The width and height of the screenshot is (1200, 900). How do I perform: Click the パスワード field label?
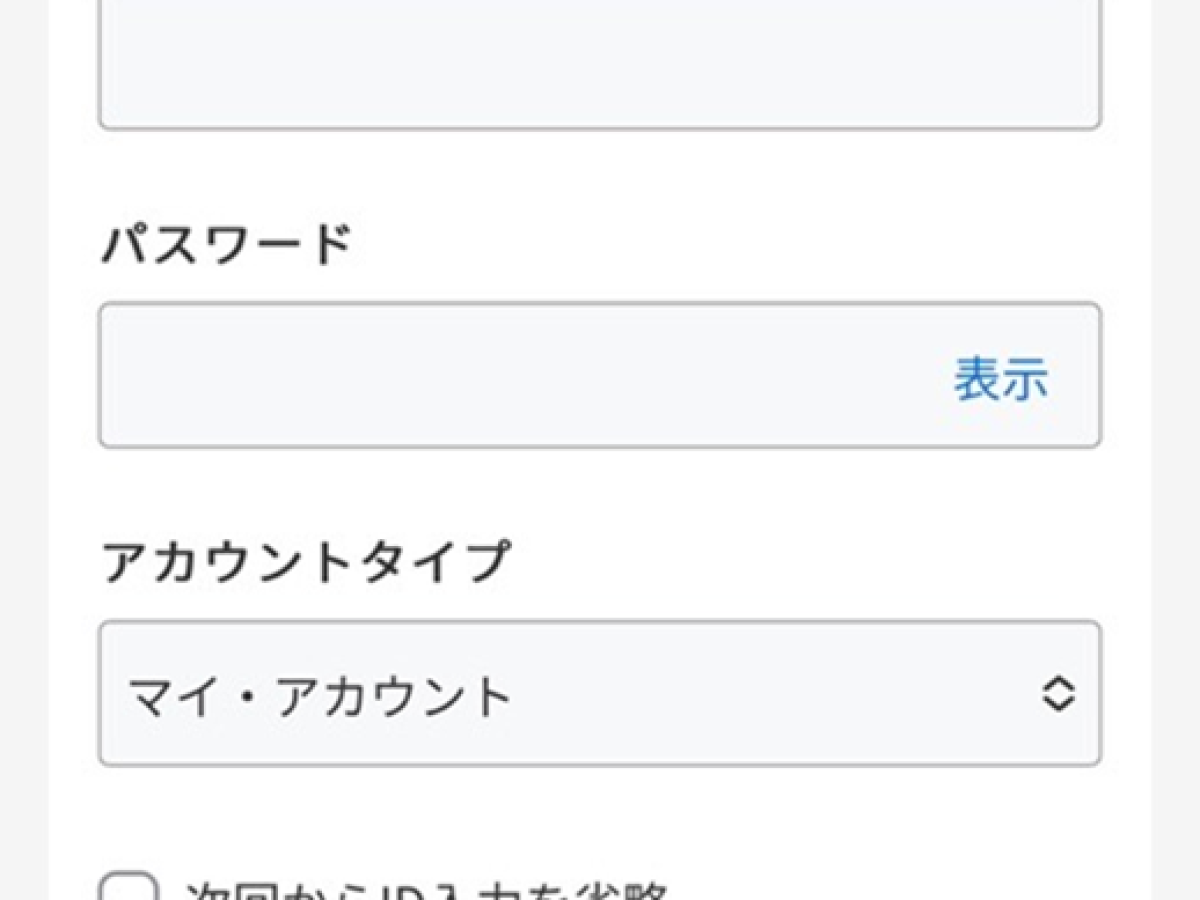226,246
